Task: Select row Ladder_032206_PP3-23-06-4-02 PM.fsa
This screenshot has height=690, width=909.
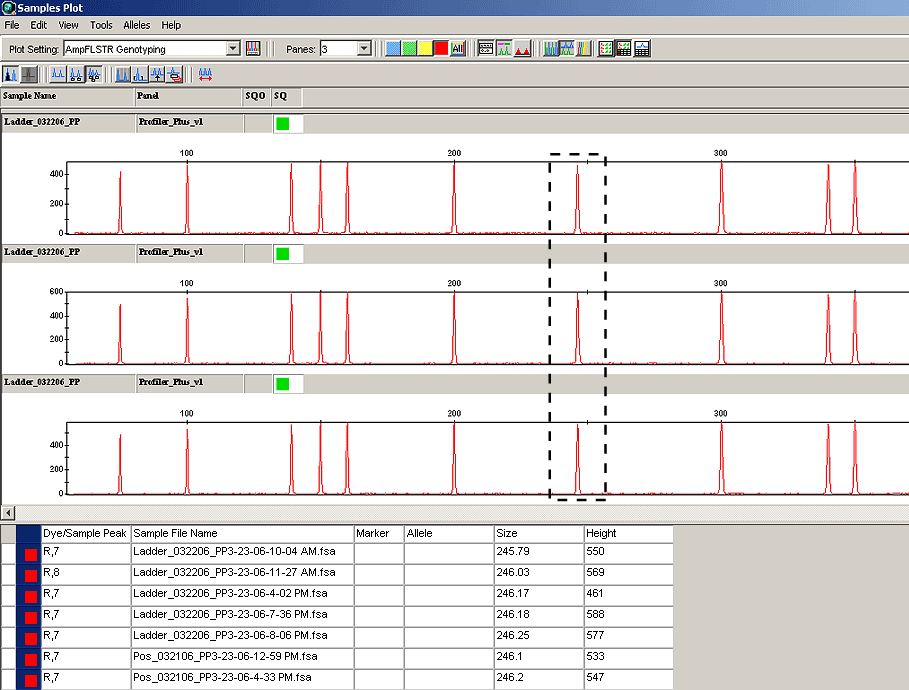Action: coord(337,594)
